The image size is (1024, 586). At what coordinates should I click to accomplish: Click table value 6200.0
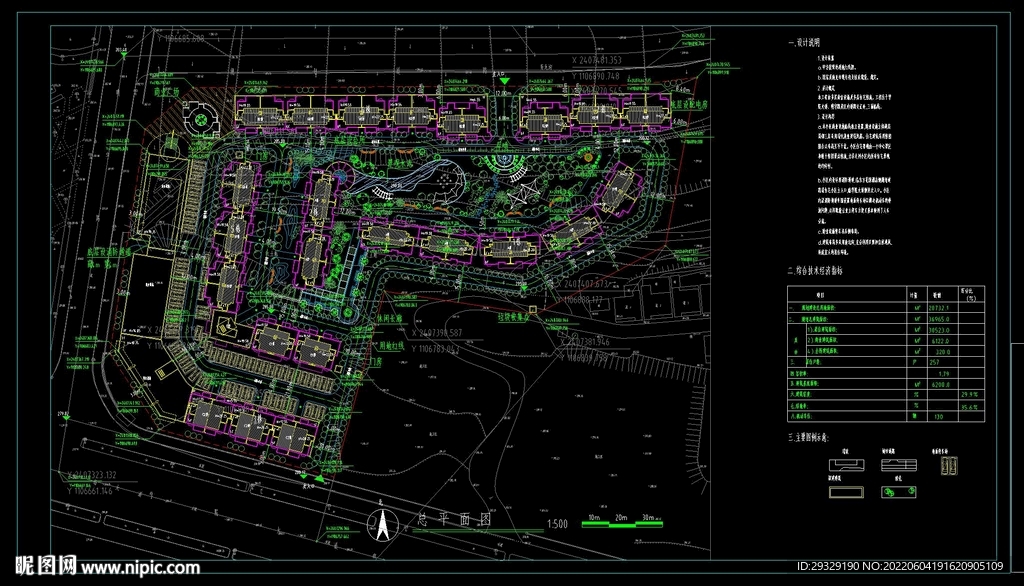[x=940, y=385]
